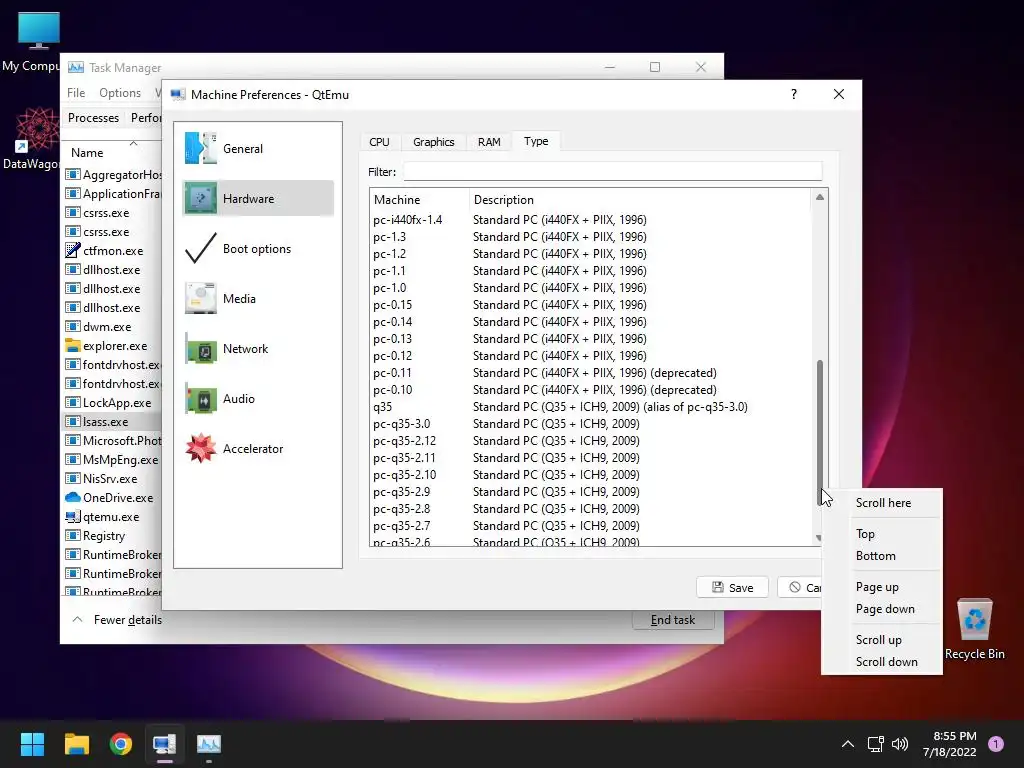The height and width of the screenshot is (768, 1024).
Task: Click the Save button
Action: (x=732, y=587)
